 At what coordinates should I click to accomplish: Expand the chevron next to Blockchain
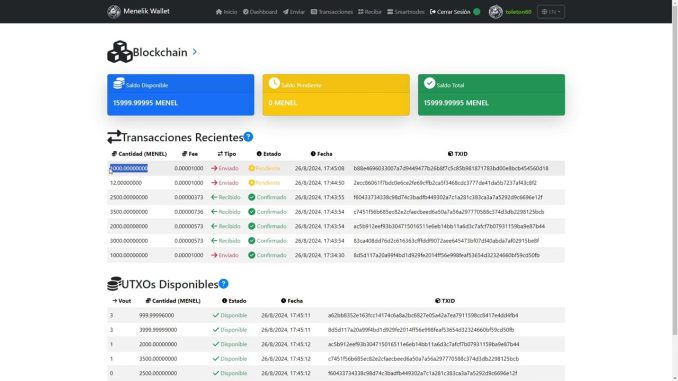[195, 52]
